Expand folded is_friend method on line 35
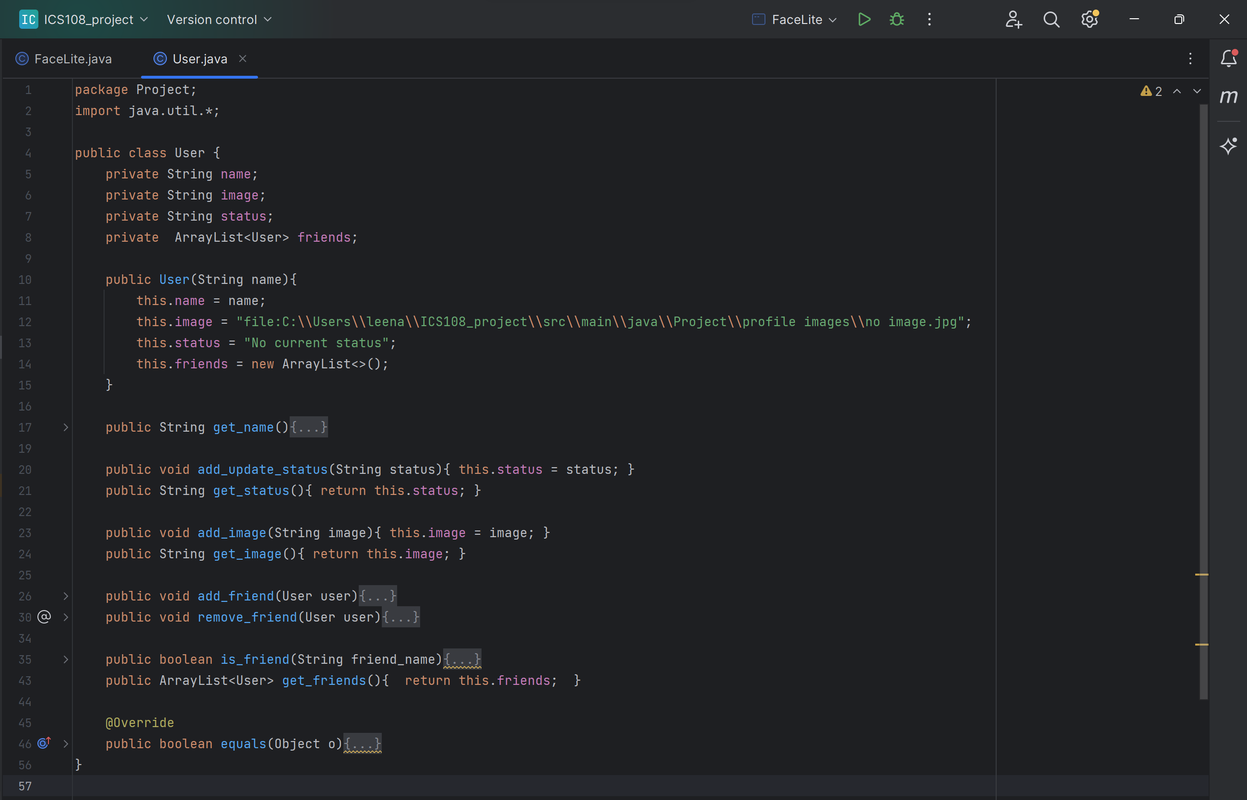This screenshot has width=1247, height=800. click(66, 659)
